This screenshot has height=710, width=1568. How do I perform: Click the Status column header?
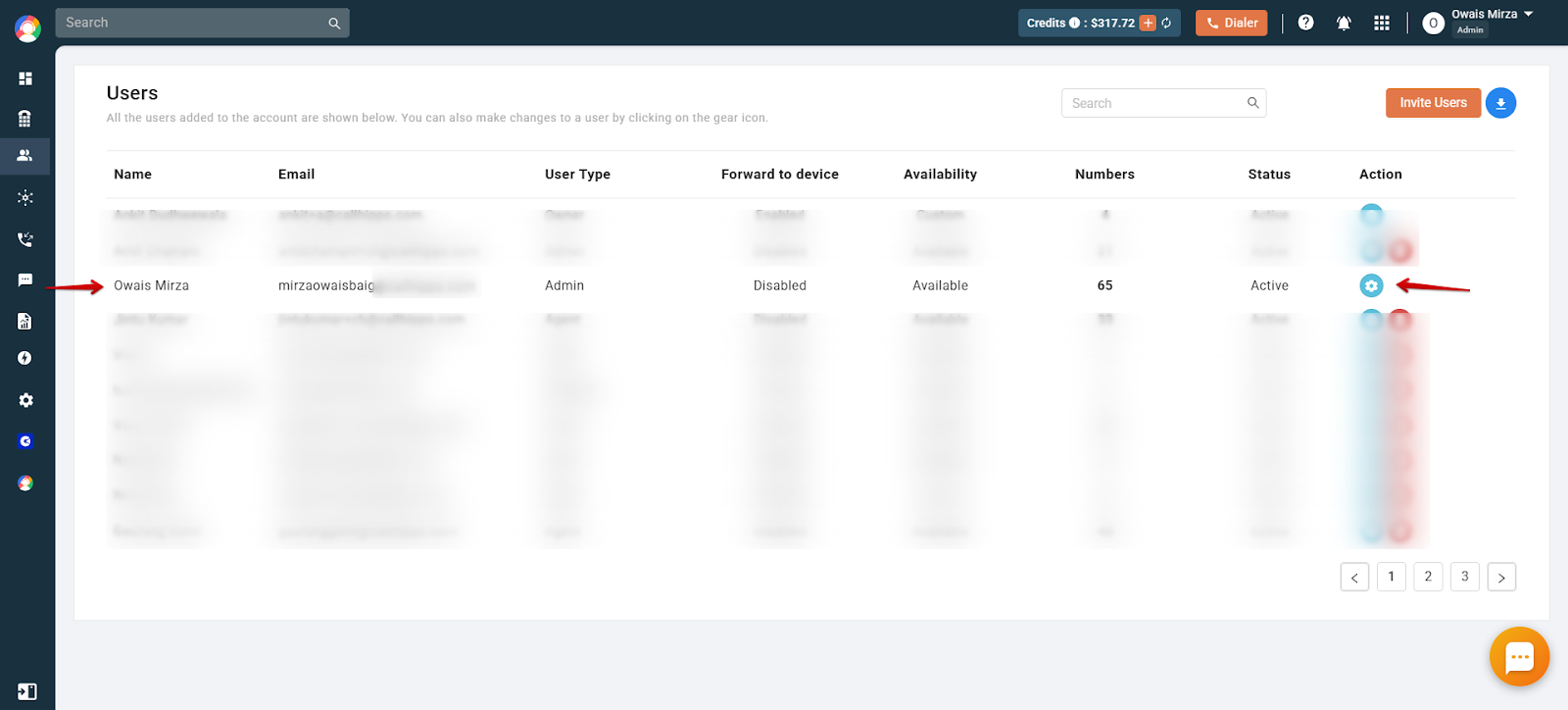pyautogui.click(x=1269, y=175)
